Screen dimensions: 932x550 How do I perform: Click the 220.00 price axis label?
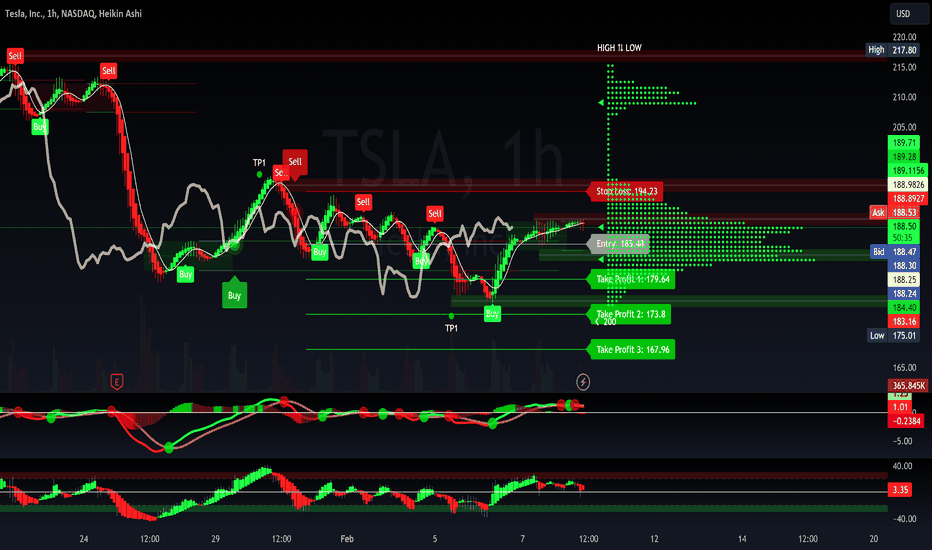[x=904, y=37]
